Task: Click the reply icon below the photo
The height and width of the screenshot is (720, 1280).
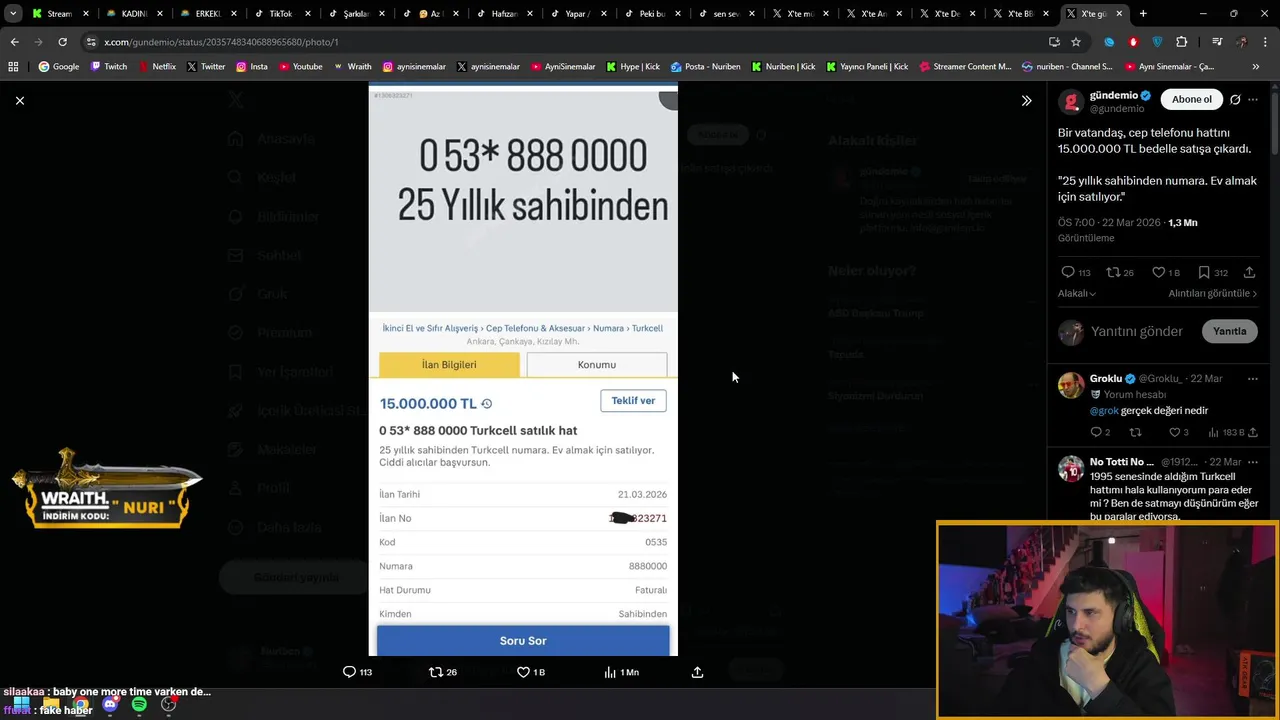Action: (349, 672)
